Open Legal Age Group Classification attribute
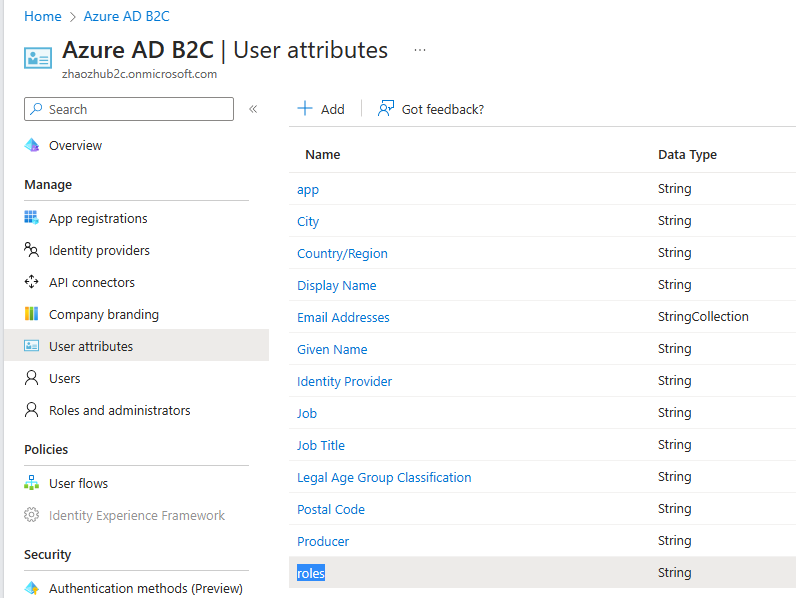 (x=384, y=477)
